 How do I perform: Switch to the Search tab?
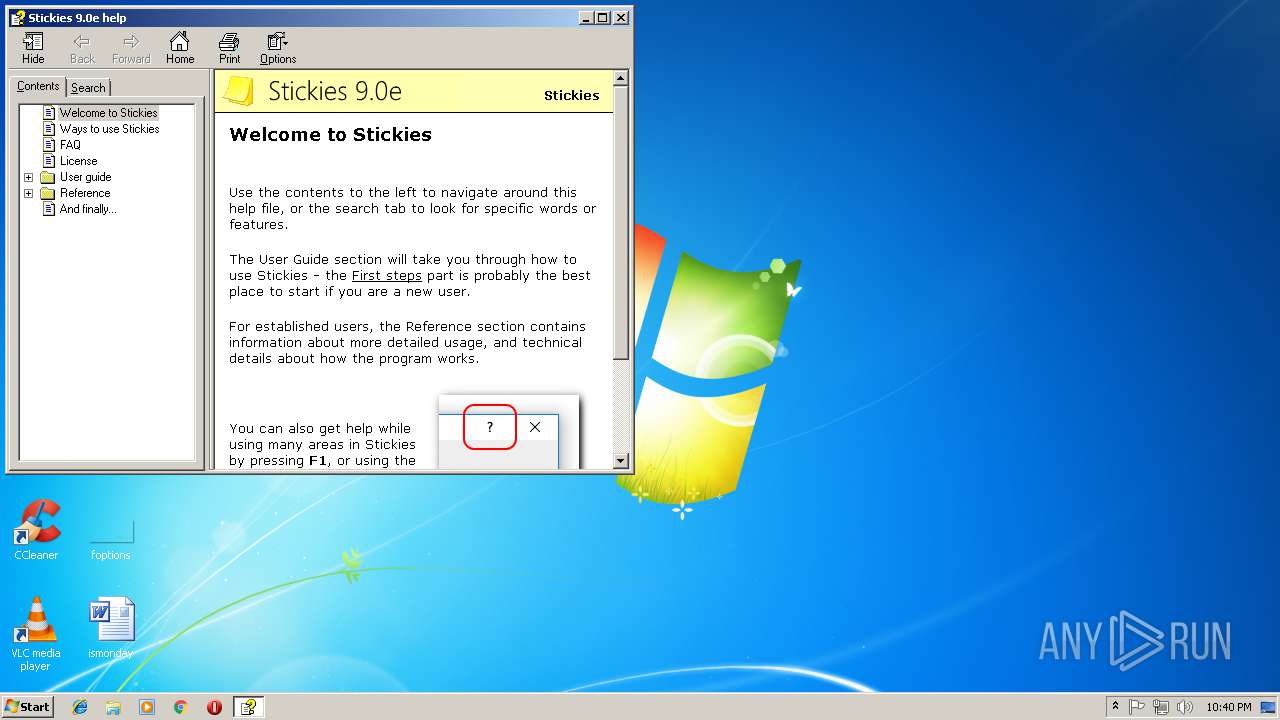(88, 88)
